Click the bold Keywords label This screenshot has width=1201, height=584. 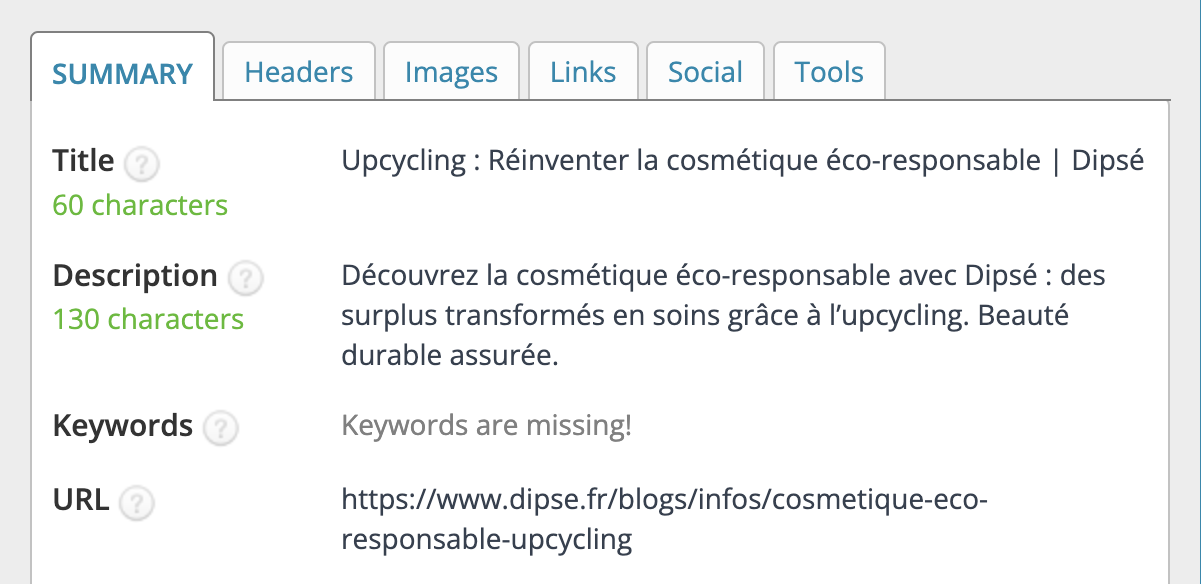122,426
